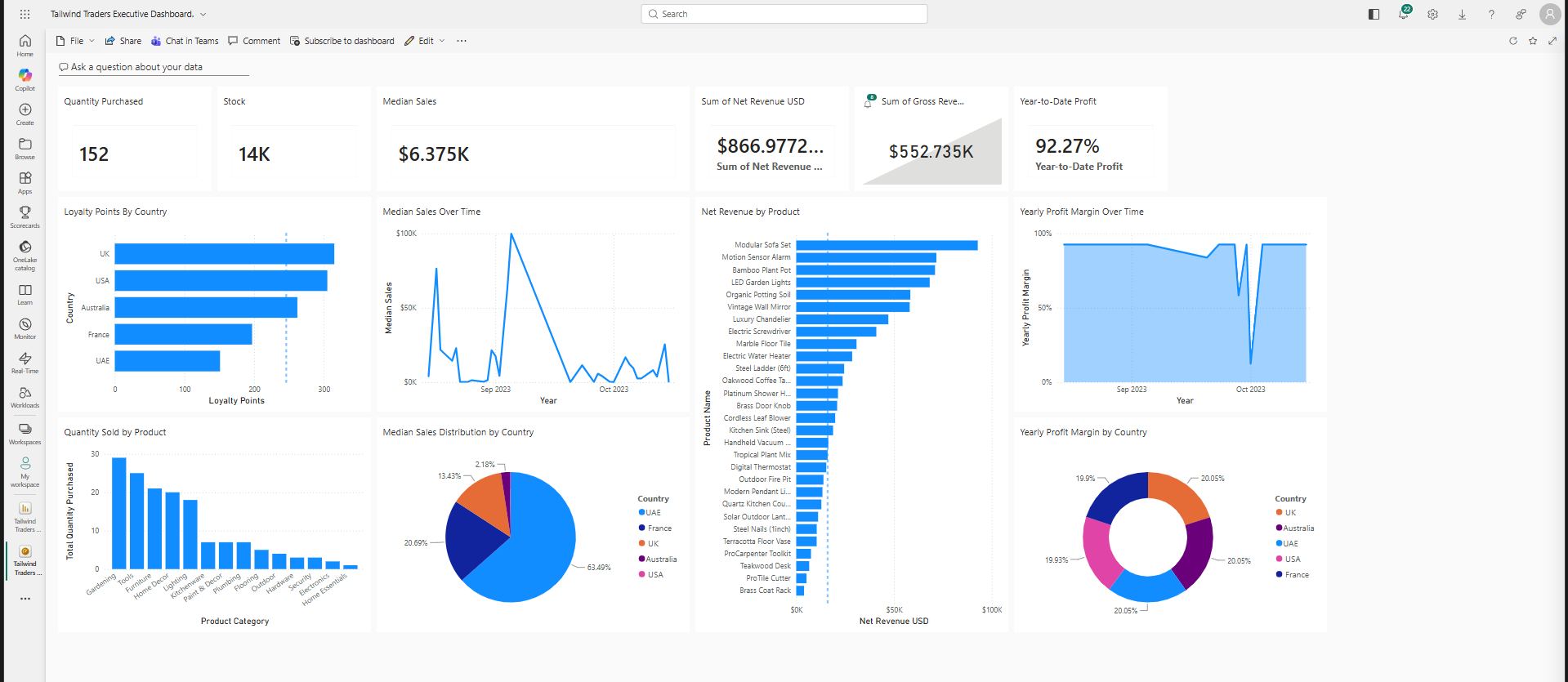Open the Real-Time hub
The image size is (1568, 682).
click(x=25, y=363)
